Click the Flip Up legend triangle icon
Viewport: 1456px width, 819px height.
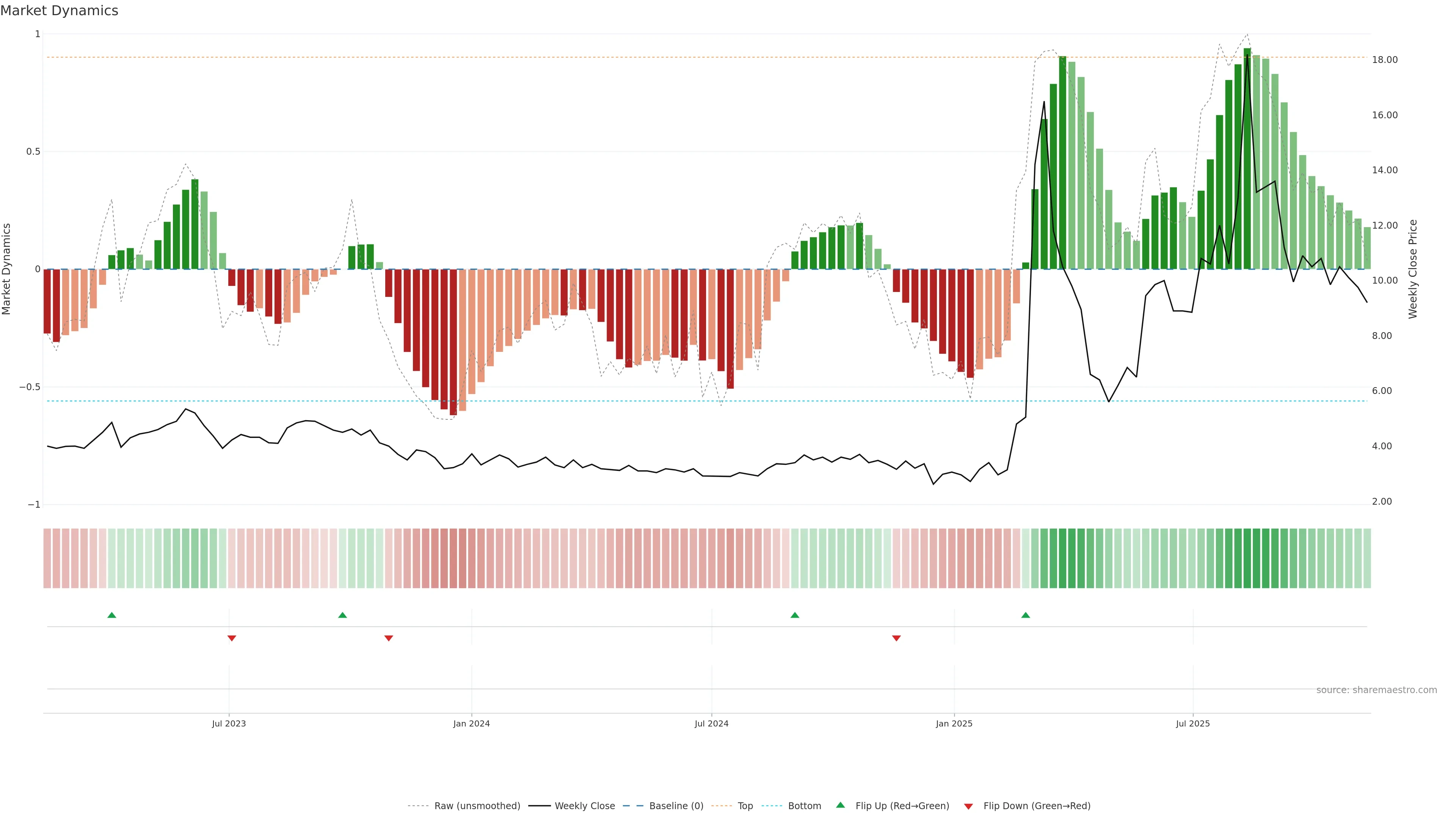(x=841, y=805)
